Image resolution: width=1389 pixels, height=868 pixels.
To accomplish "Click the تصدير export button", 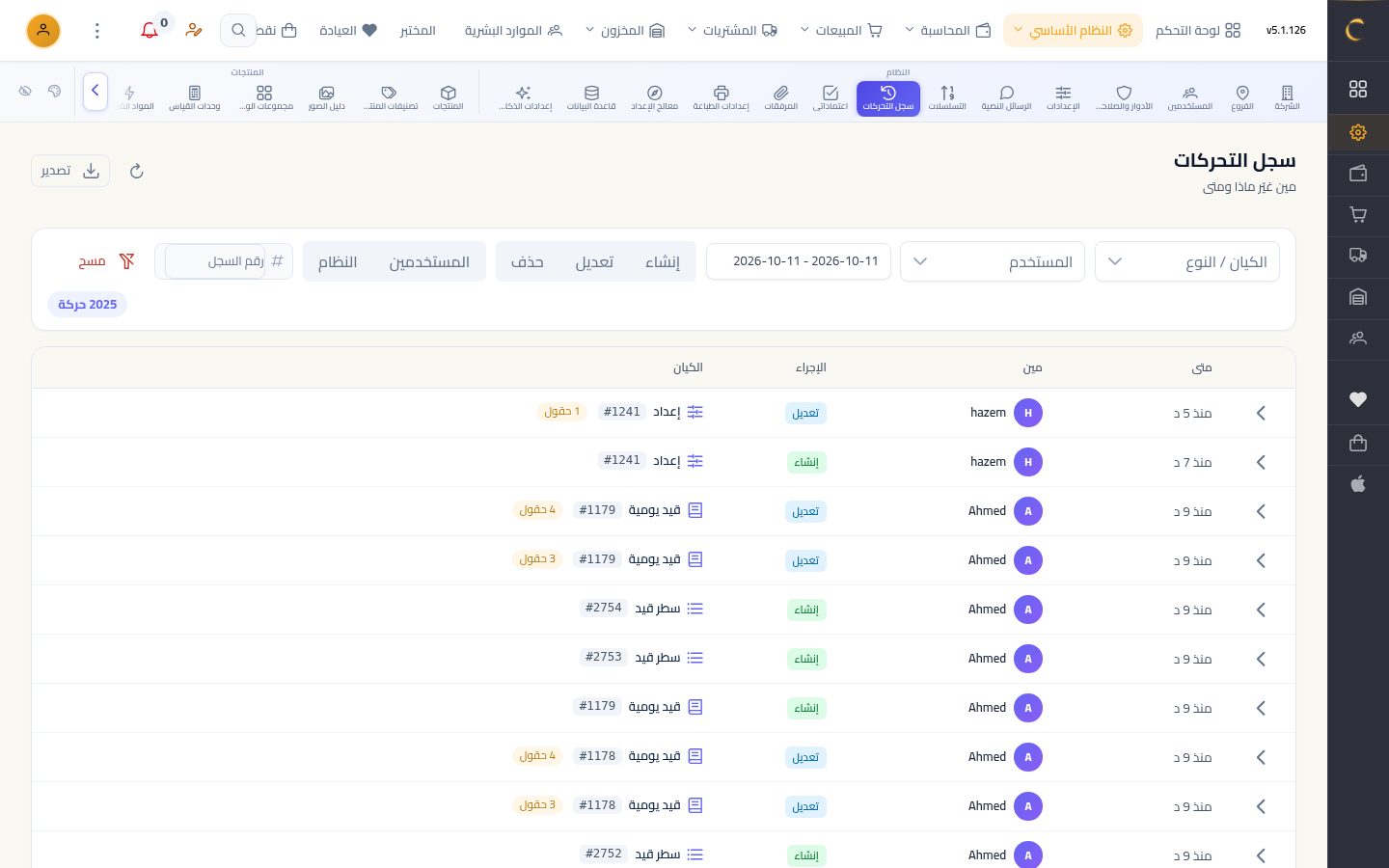I will click(x=70, y=171).
